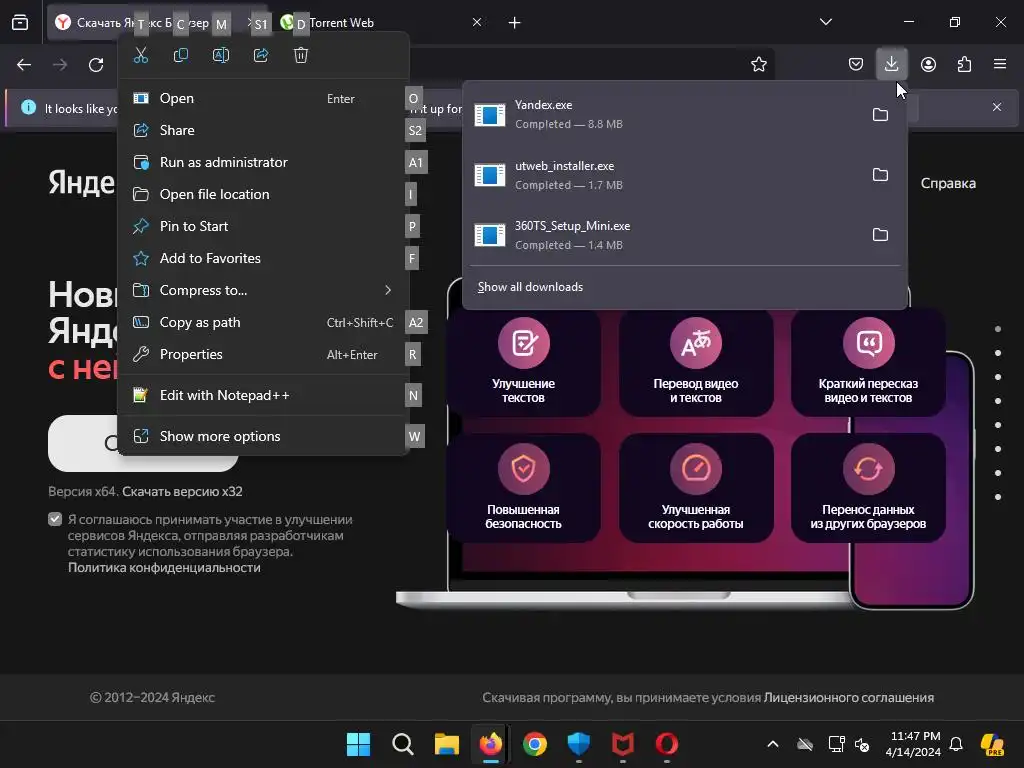Open the Extensions puzzle icon
Viewport: 1024px width, 768px height.
964,64
